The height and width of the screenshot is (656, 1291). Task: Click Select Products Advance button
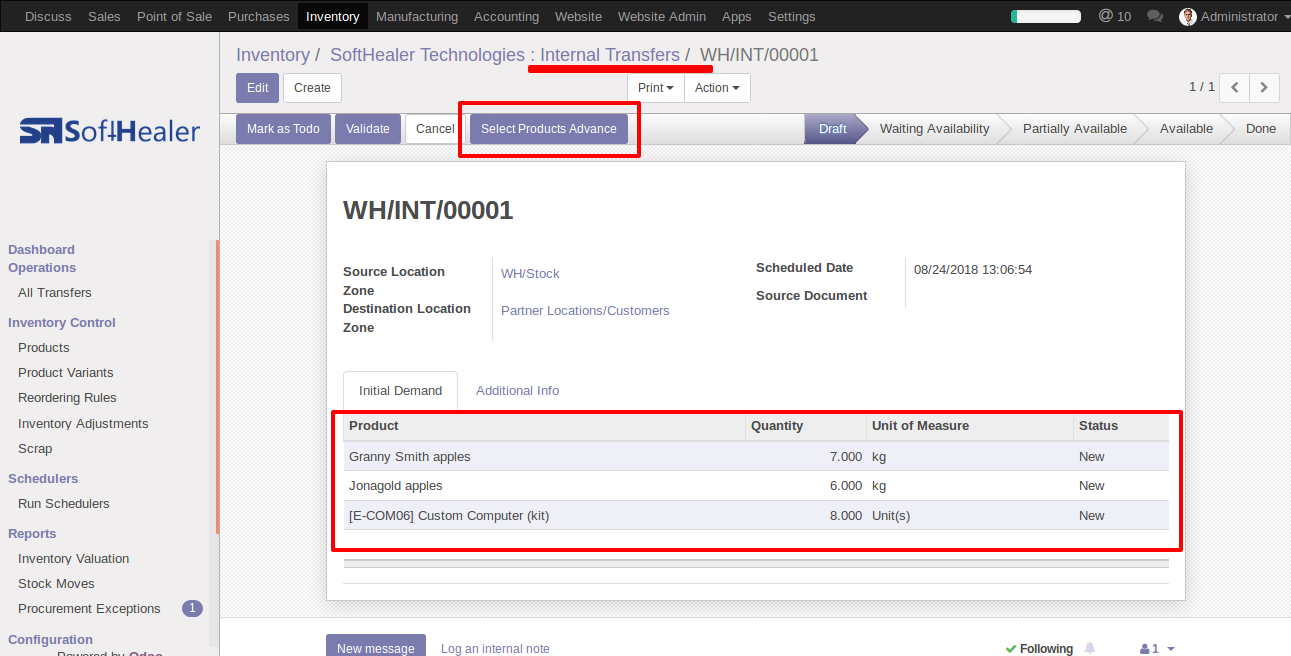(549, 129)
